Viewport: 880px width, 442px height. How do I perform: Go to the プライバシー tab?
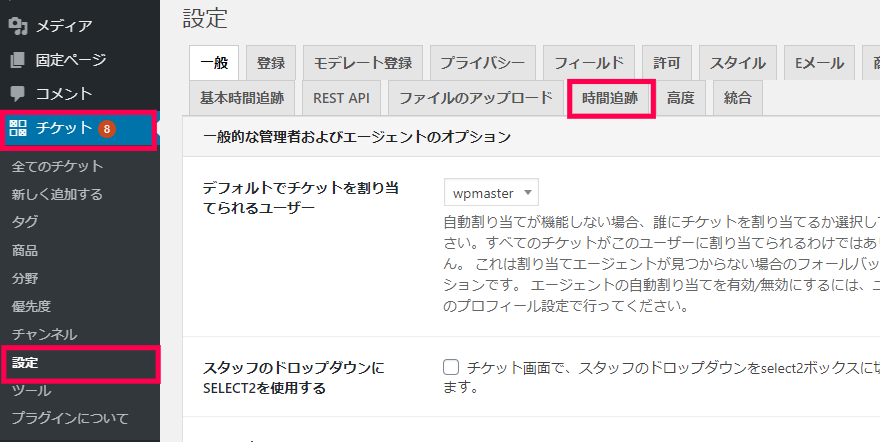(x=482, y=63)
